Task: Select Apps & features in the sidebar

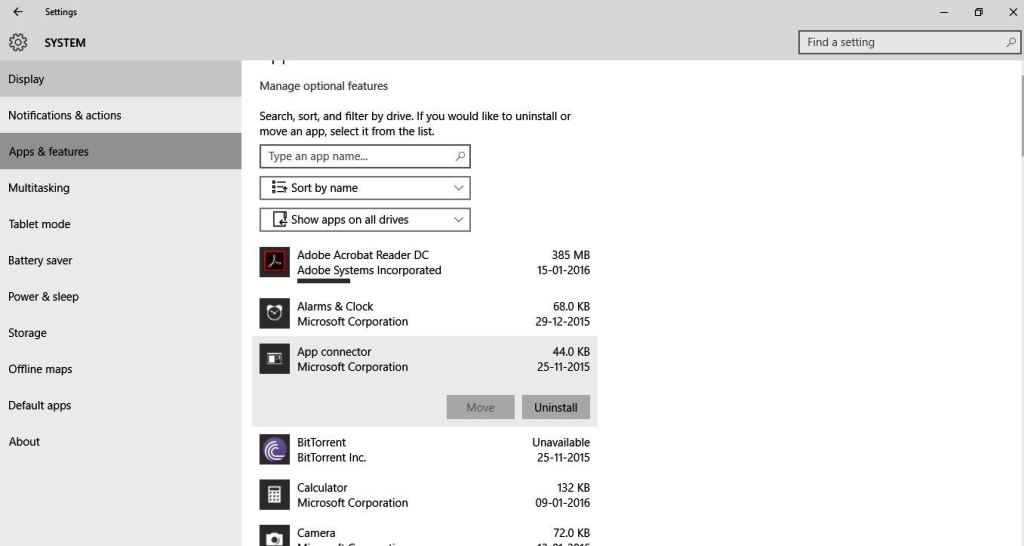Action: pos(121,152)
